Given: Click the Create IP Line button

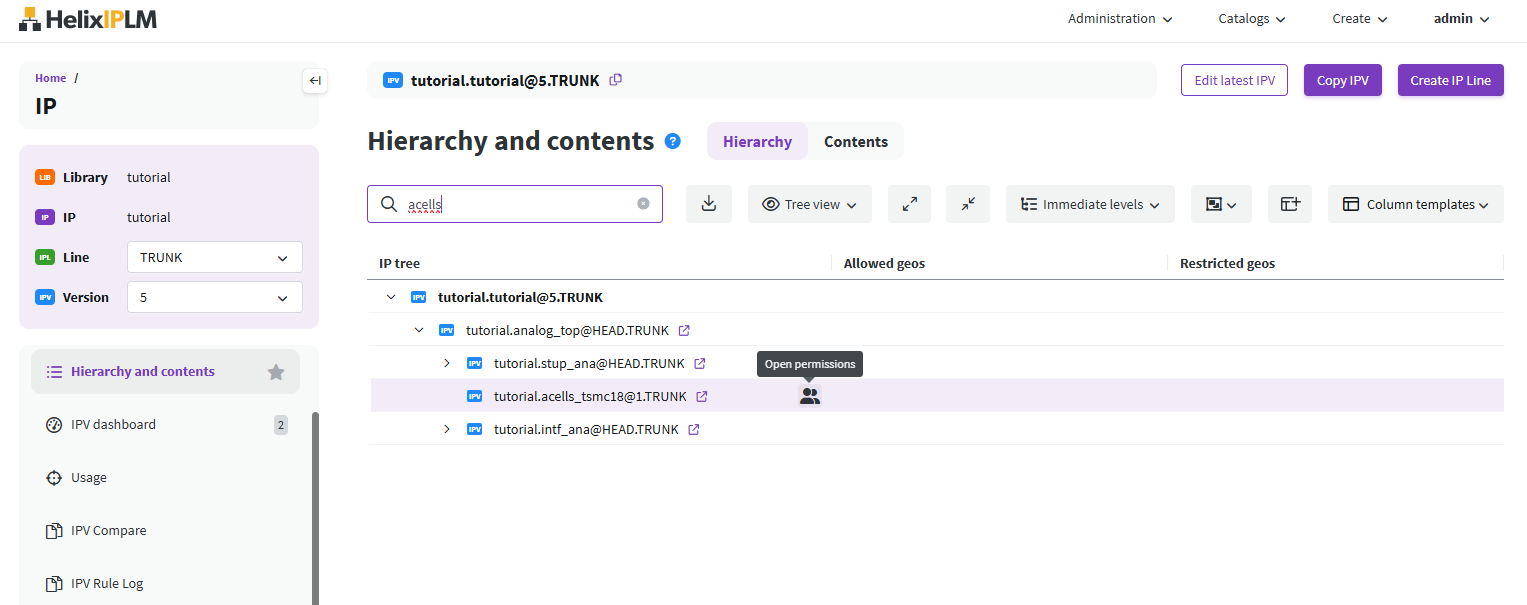Looking at the screenshot, I should pos(1450,80).
